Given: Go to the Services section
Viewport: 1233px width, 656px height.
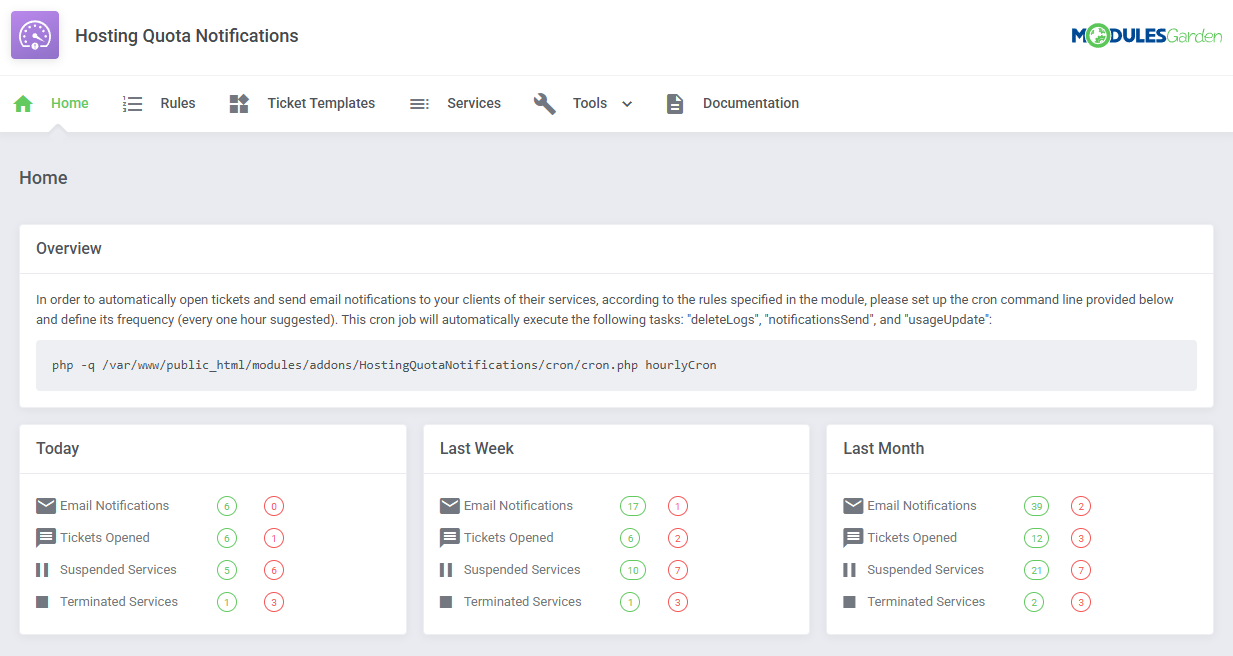Looking at the screenshot, I should (x=474, y=103).
